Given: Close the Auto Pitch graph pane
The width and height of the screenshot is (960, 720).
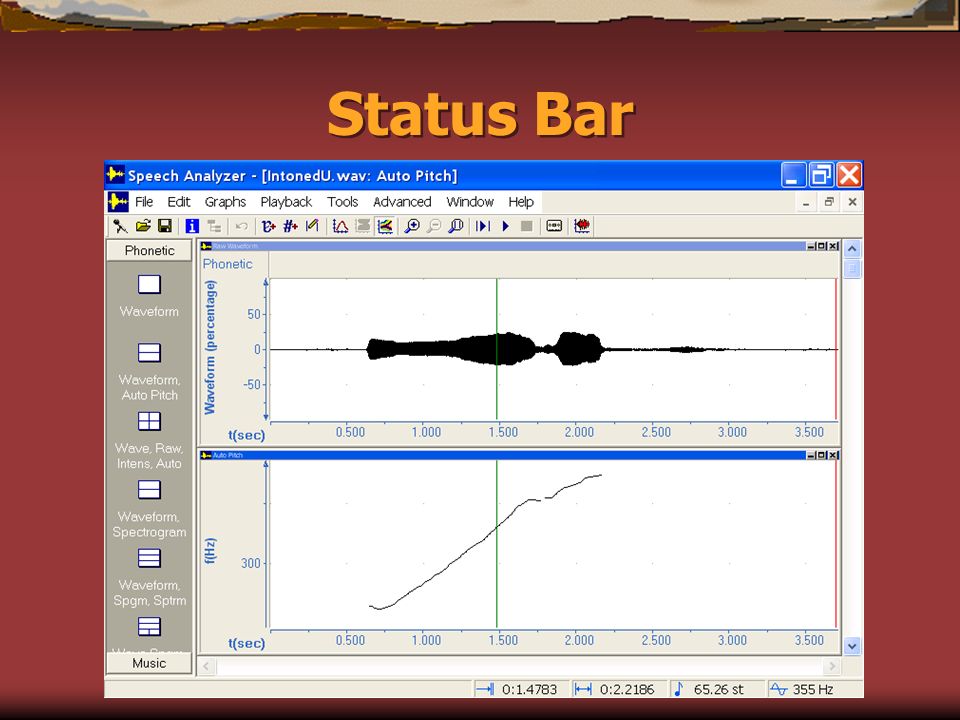Looking at the screenshot, I should (833, 455).
